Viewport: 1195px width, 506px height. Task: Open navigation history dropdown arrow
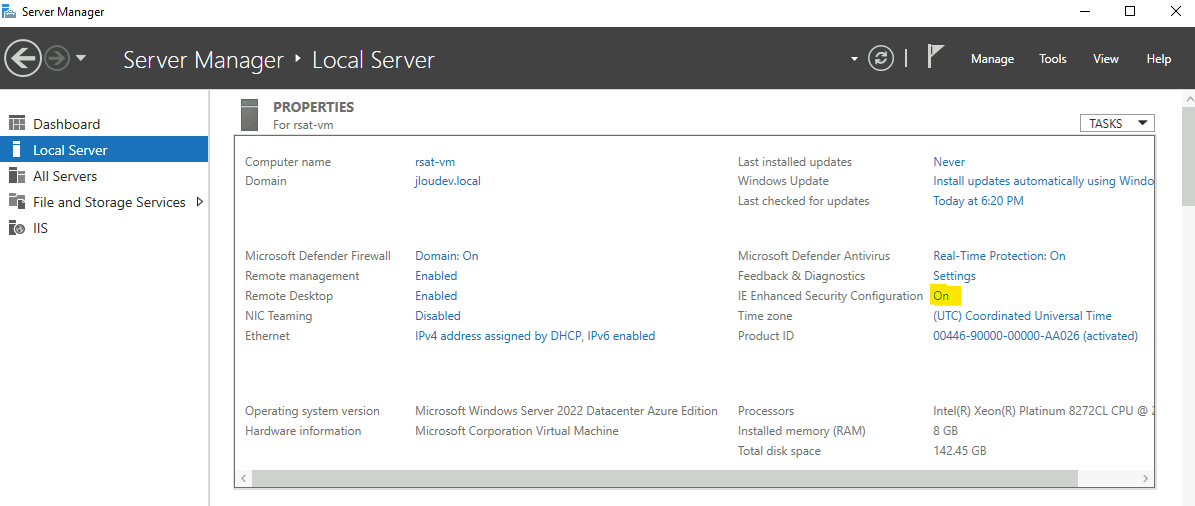[x=81, y=58]
